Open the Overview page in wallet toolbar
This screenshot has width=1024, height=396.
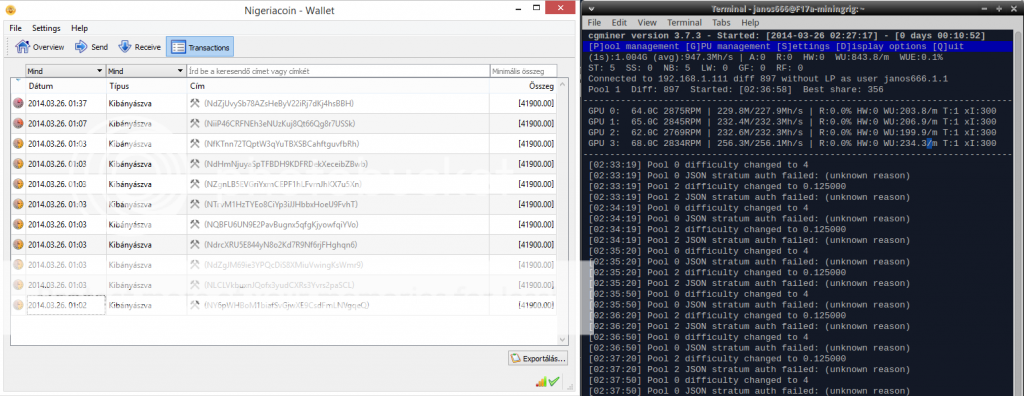coord(40,47)
